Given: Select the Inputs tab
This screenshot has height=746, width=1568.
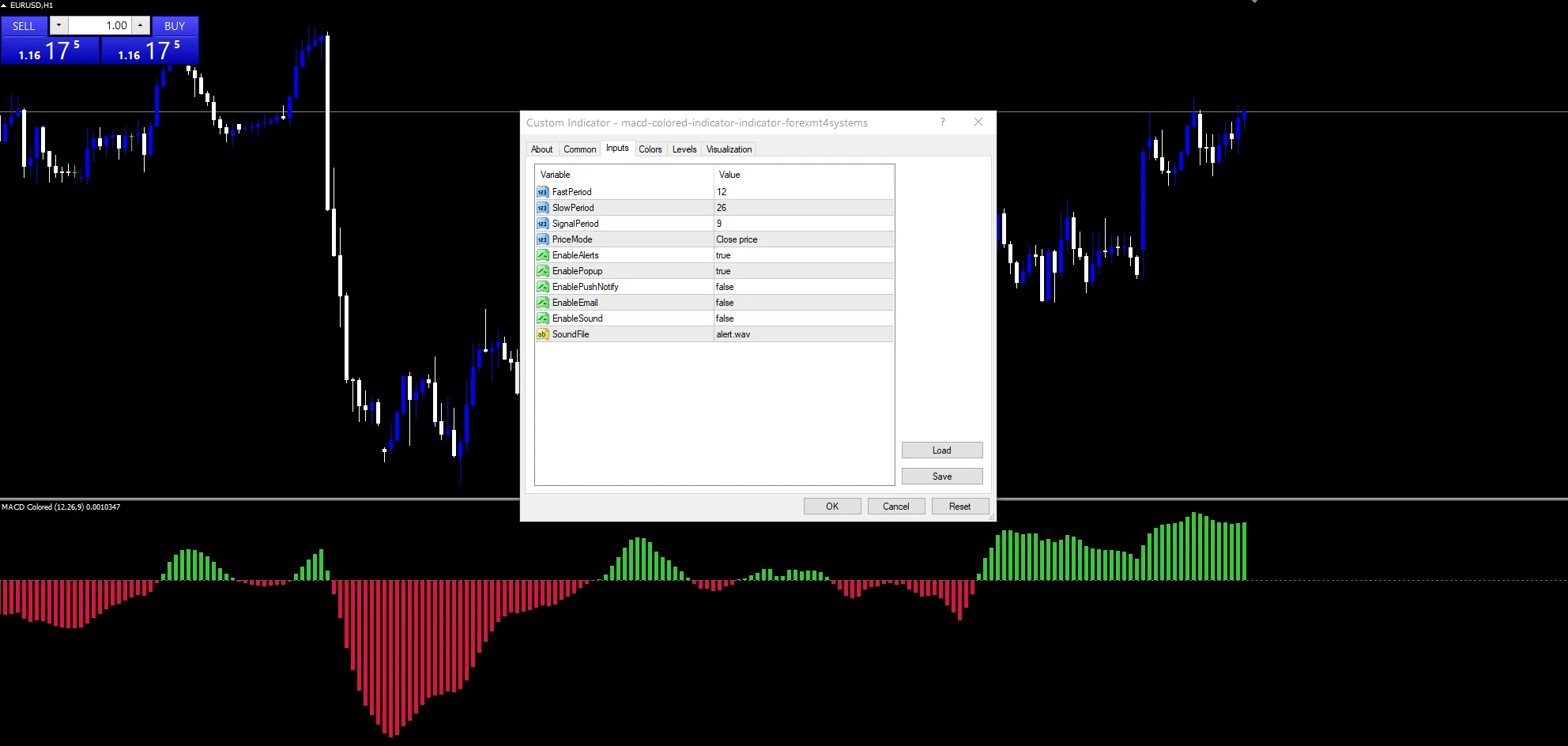Looking at the screenshot, I should [617, 148].
